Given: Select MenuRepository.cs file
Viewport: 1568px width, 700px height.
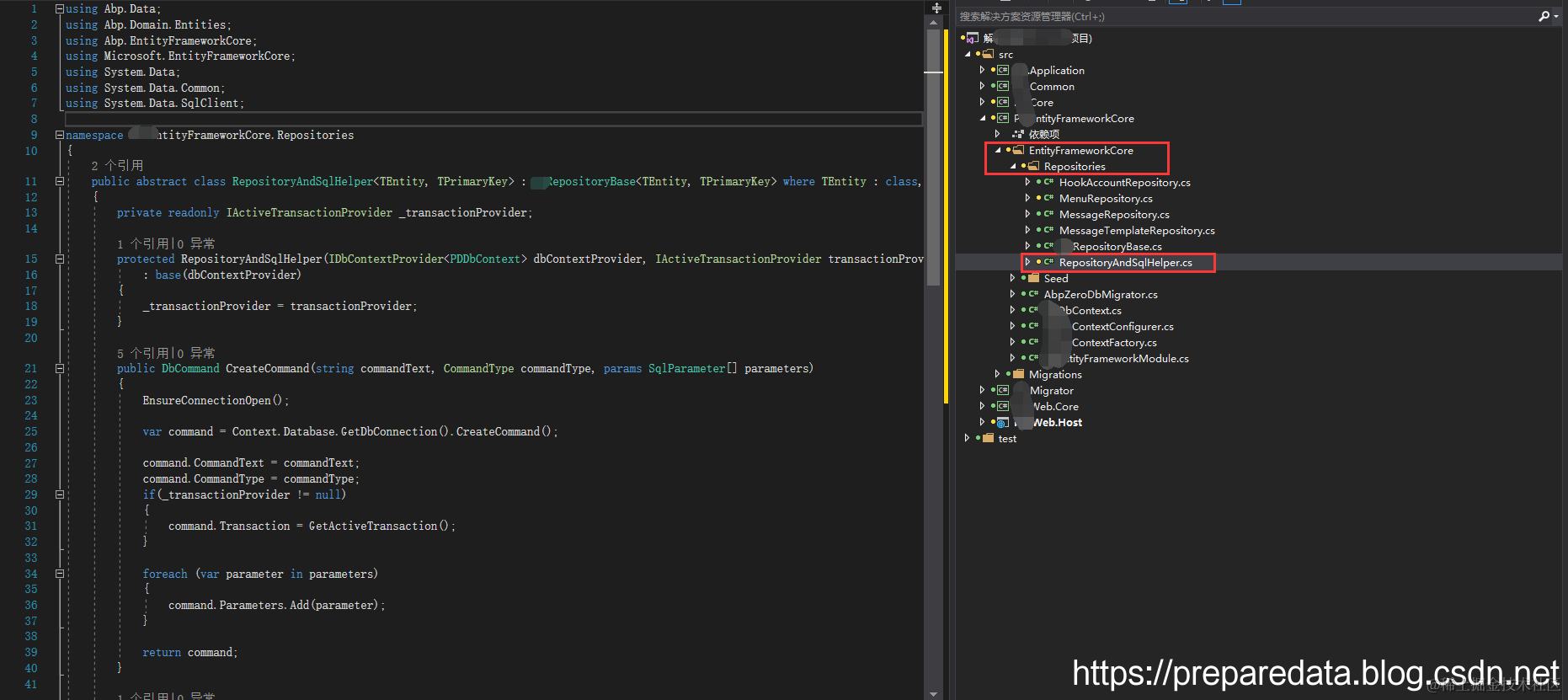Looking at the screenshot, I should pos(1106,198).
